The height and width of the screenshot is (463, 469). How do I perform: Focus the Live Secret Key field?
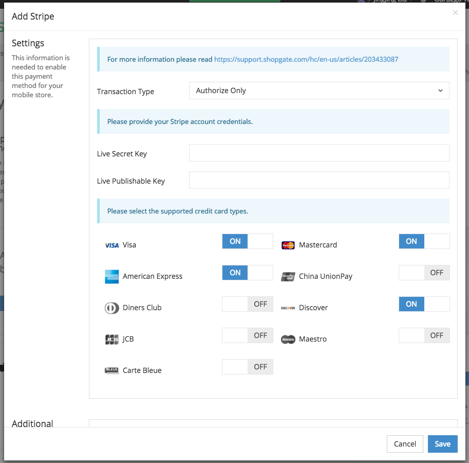pos(319,153)
